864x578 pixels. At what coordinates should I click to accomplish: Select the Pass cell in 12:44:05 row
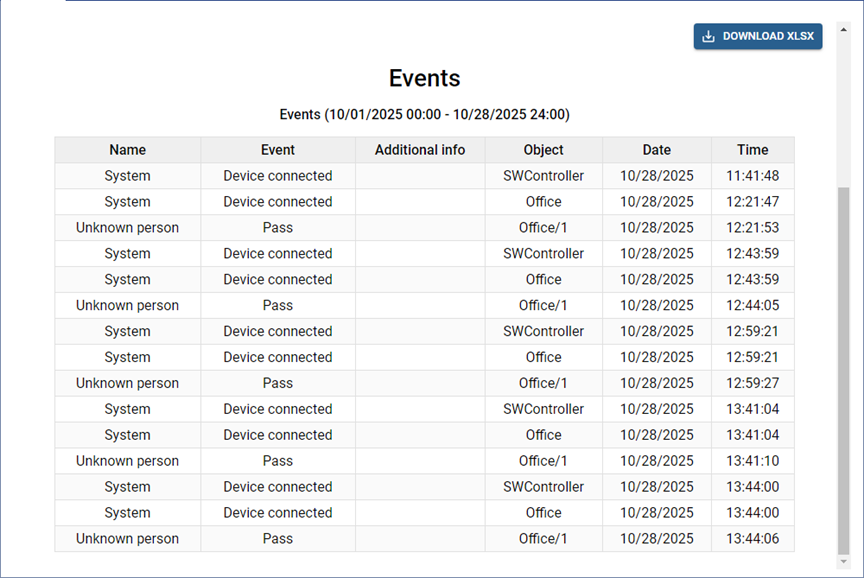277,306
